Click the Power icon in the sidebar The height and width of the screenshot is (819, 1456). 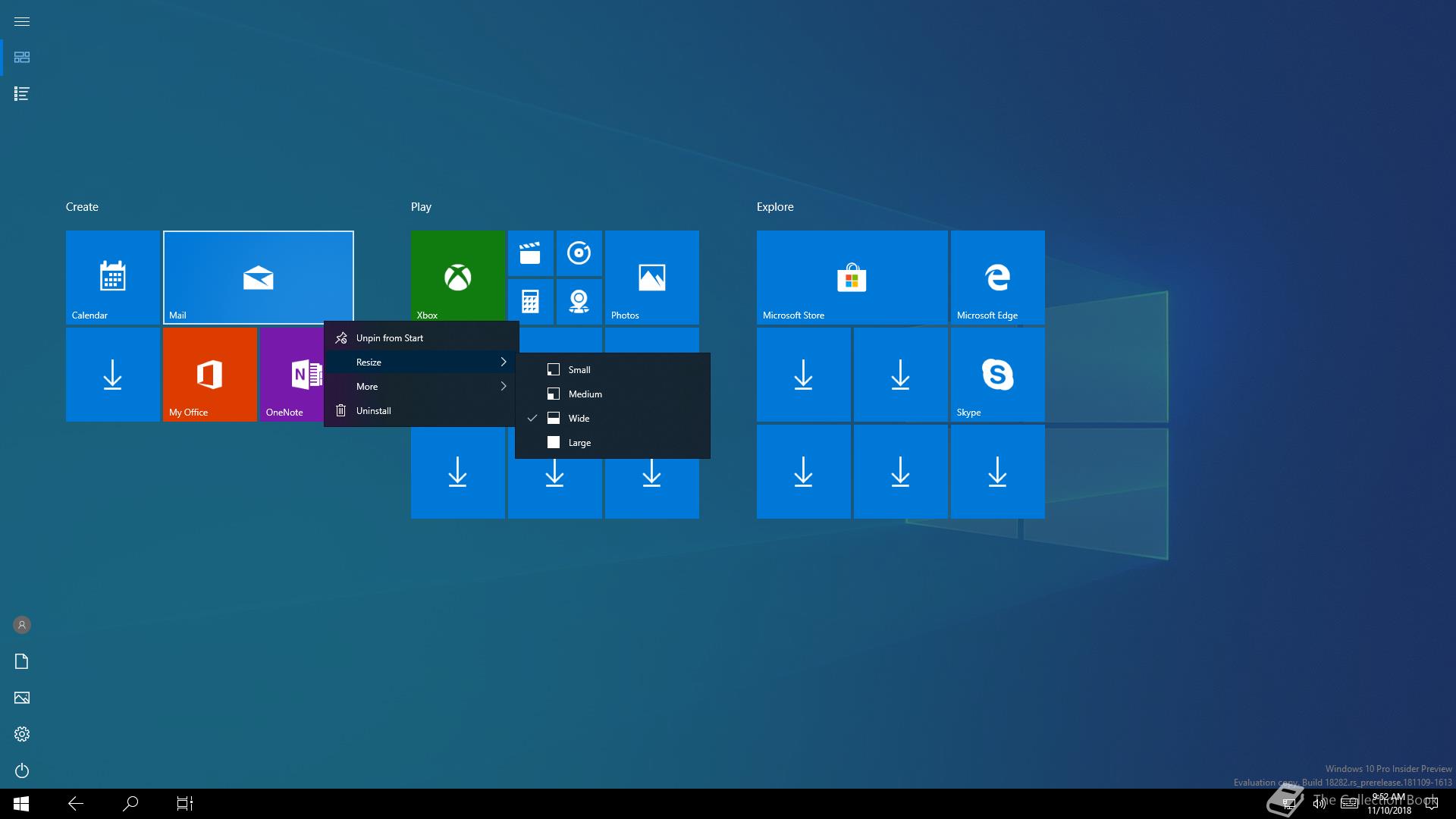coord(22,770)
